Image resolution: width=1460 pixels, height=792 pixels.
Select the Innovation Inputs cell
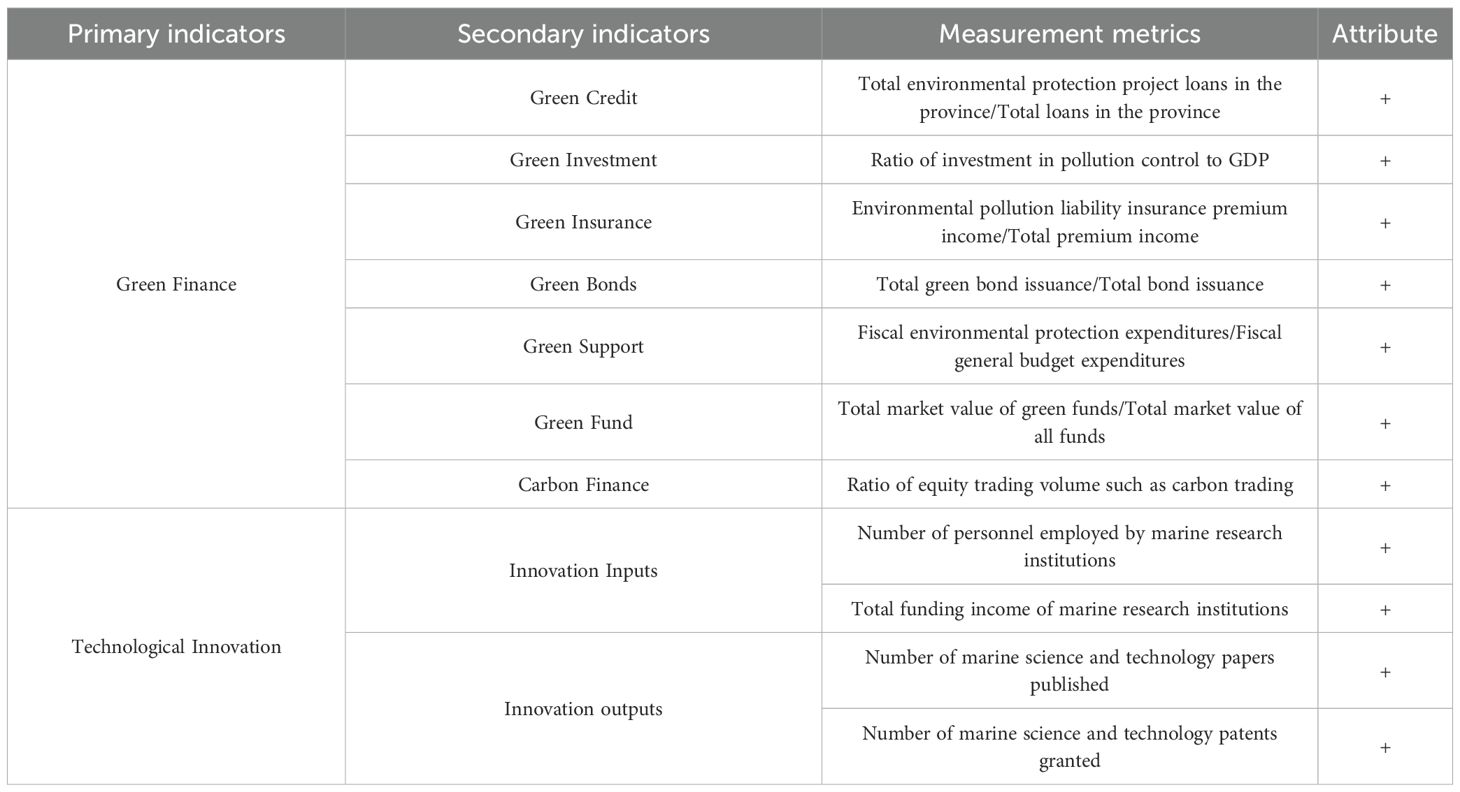(583, 571)
